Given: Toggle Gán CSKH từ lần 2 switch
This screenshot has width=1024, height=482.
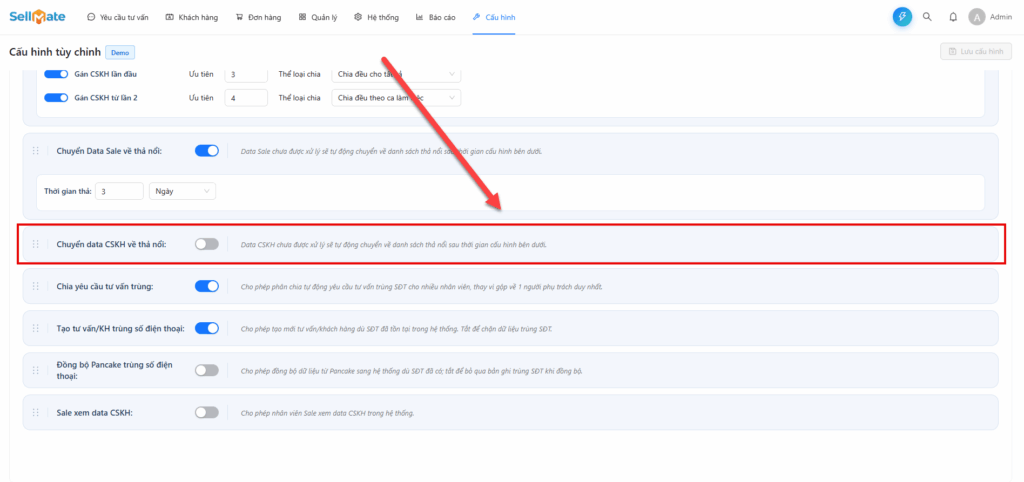Looking at the screenshot, I should coord(56,97).
